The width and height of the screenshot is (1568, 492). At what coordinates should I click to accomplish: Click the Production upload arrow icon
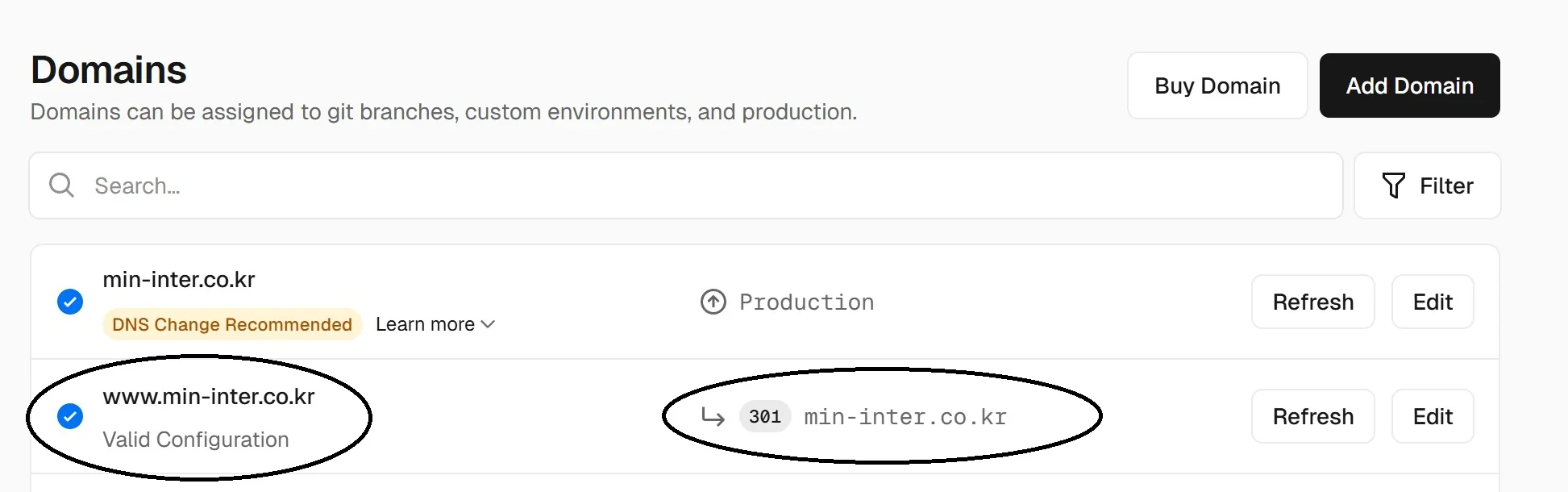713,302
